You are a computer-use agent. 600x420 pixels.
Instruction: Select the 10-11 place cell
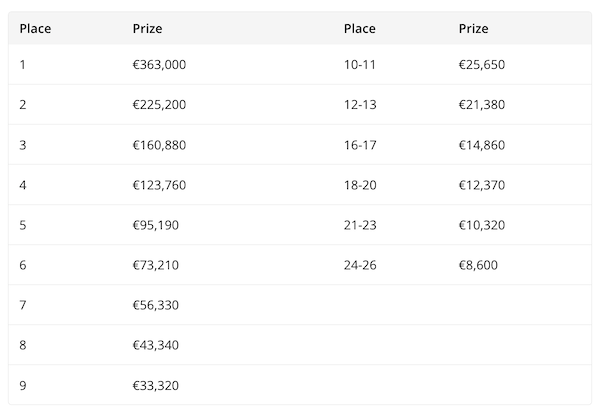(360, 65)
